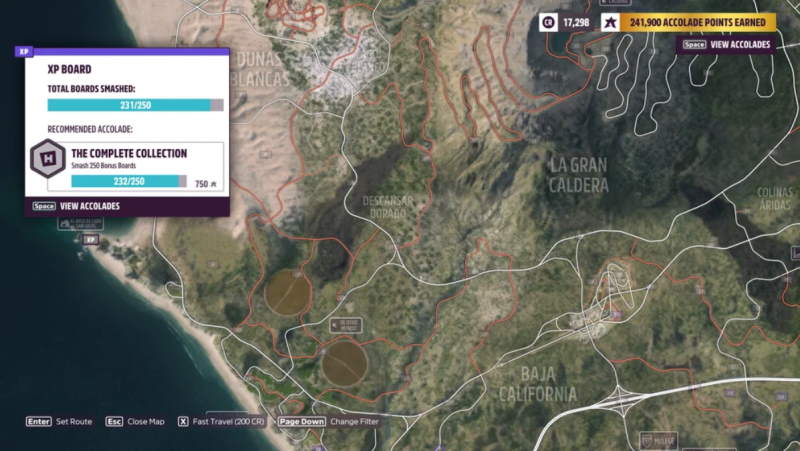Select Fast Travel (200 CR)
800x451 pixels.
tap(221, 421)
